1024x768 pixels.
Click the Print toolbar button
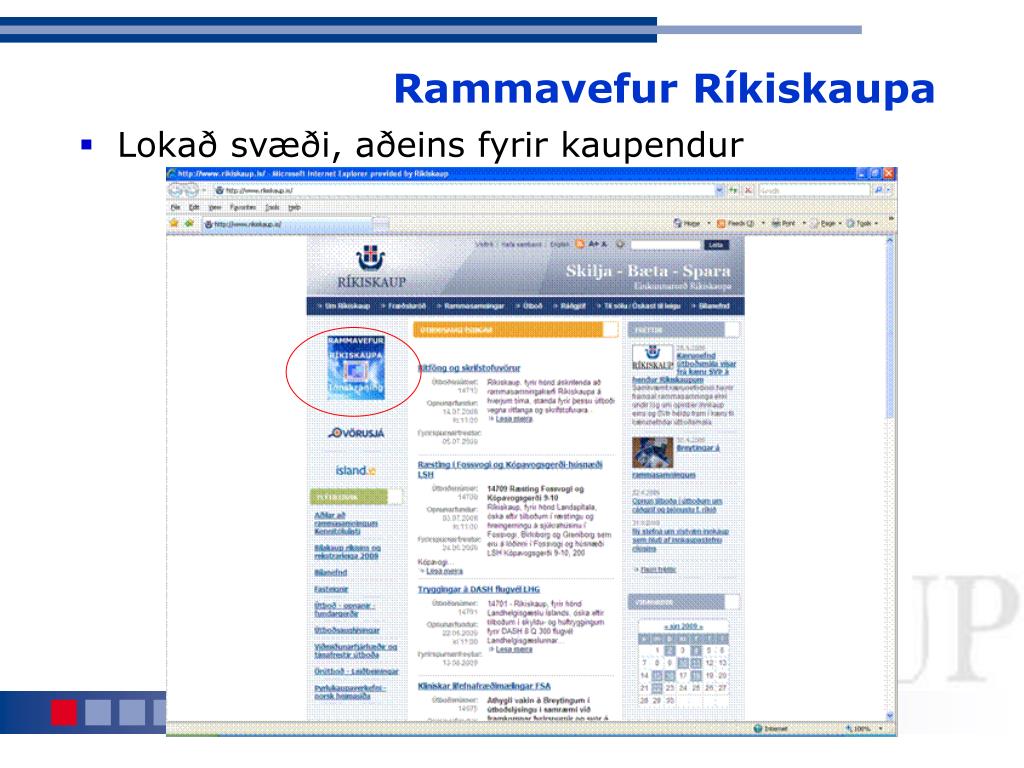[x=784, y=223]
